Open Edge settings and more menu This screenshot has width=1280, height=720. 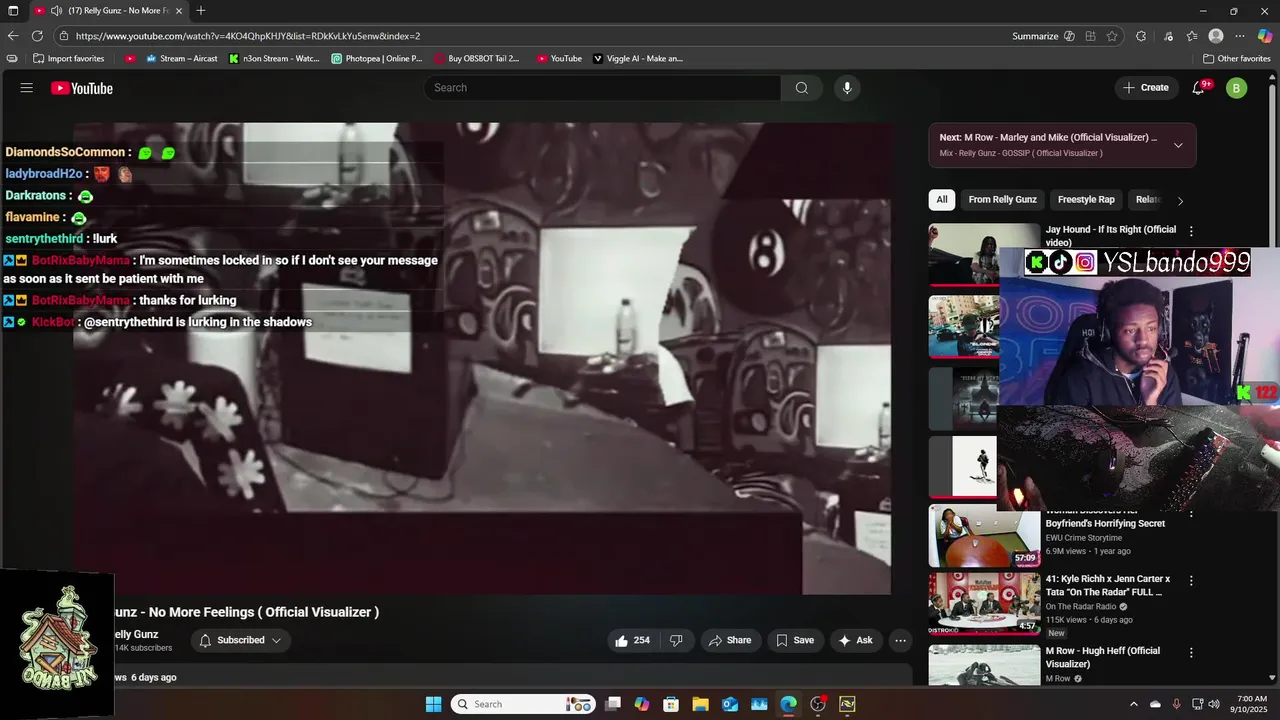click(x=1240, y=36)
